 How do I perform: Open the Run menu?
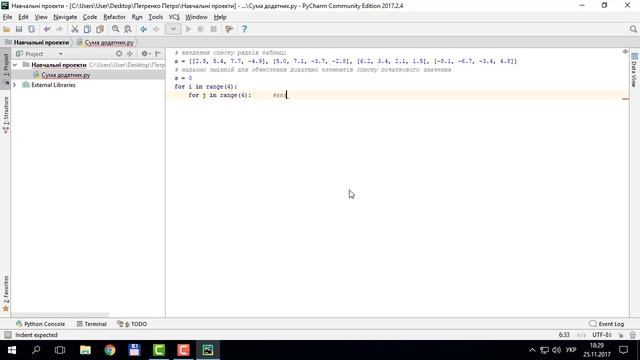click(x=137, y=17)
